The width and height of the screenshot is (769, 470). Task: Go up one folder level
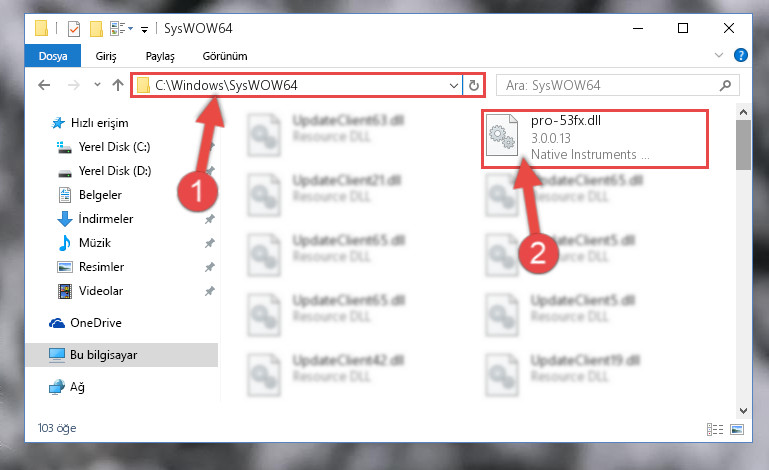pyautogui.click(x=118, y=85)
